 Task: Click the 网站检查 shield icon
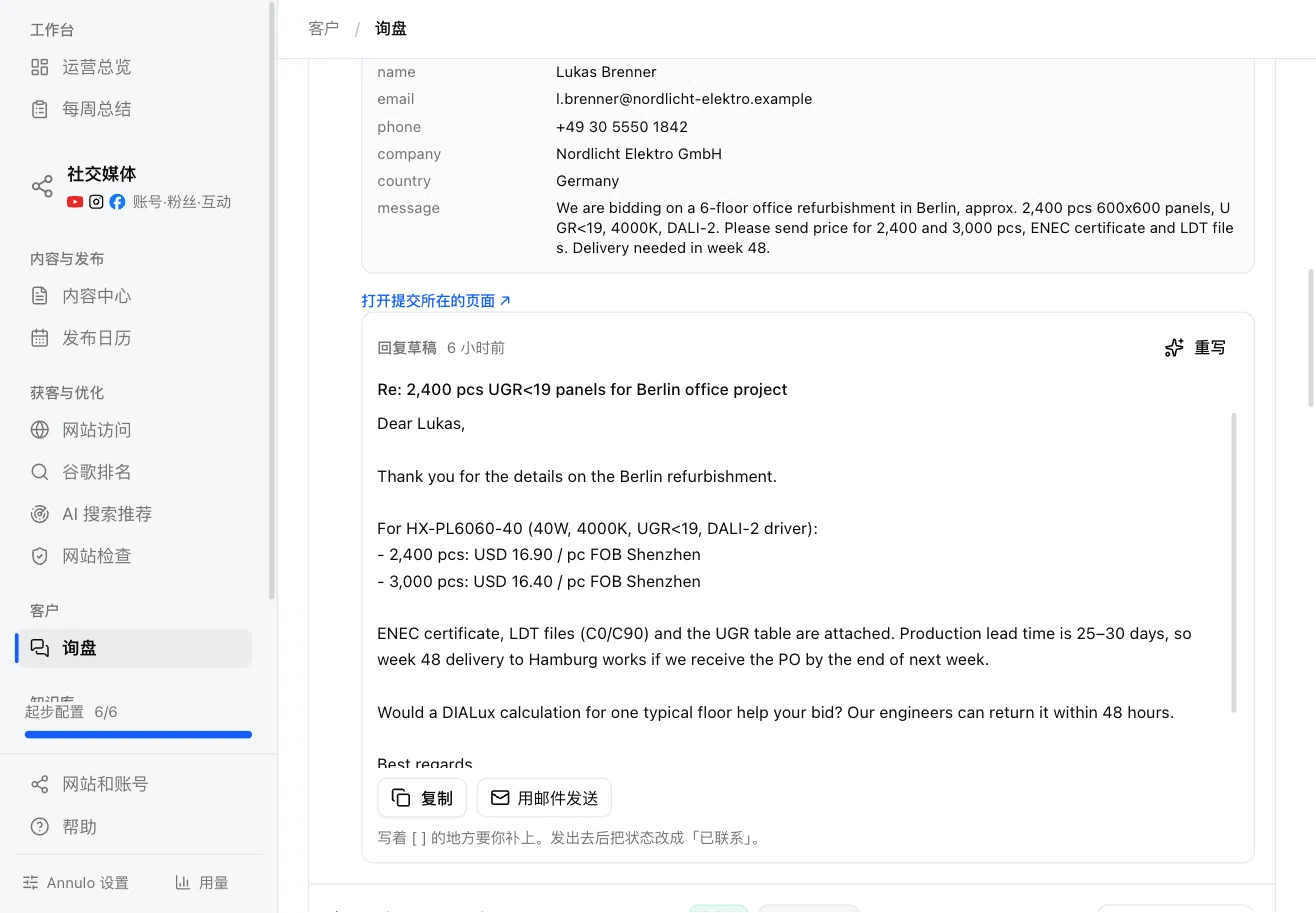[40, 556]
